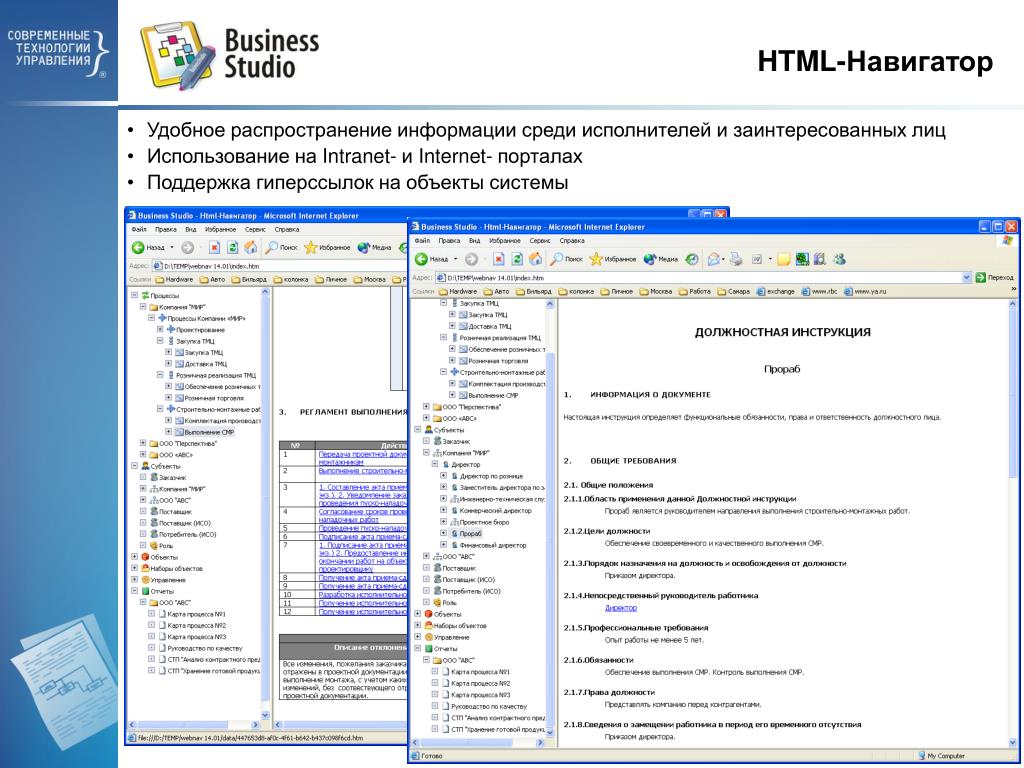Screen dimensions: 1024x768
Task: Click the Избранное star in rear window
Action: tap(311, 248)
